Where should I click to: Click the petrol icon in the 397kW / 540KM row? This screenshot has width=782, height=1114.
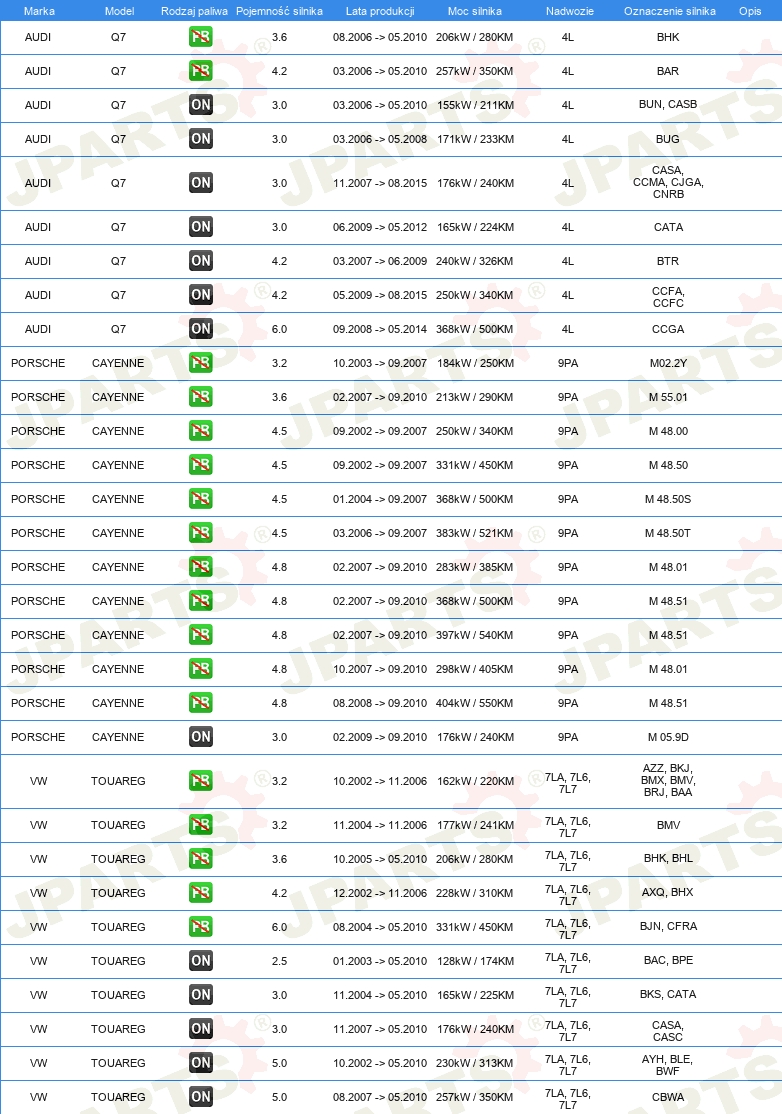(201, 635)
